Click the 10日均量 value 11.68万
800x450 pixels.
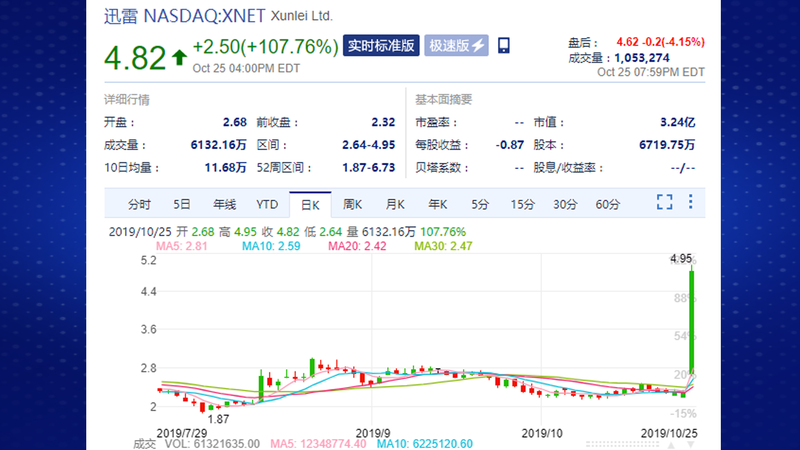(x=226, y=168)
